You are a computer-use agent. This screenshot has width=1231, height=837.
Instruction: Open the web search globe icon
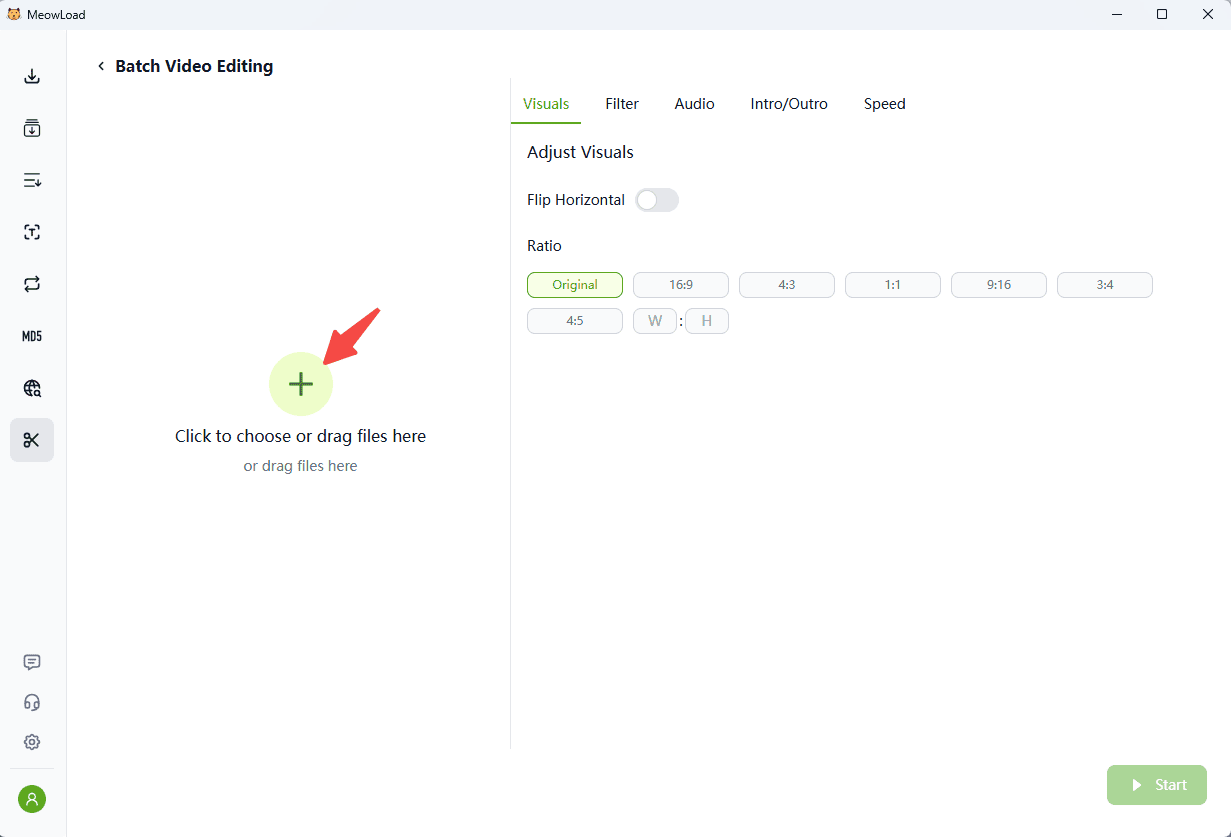pos(32,388)
